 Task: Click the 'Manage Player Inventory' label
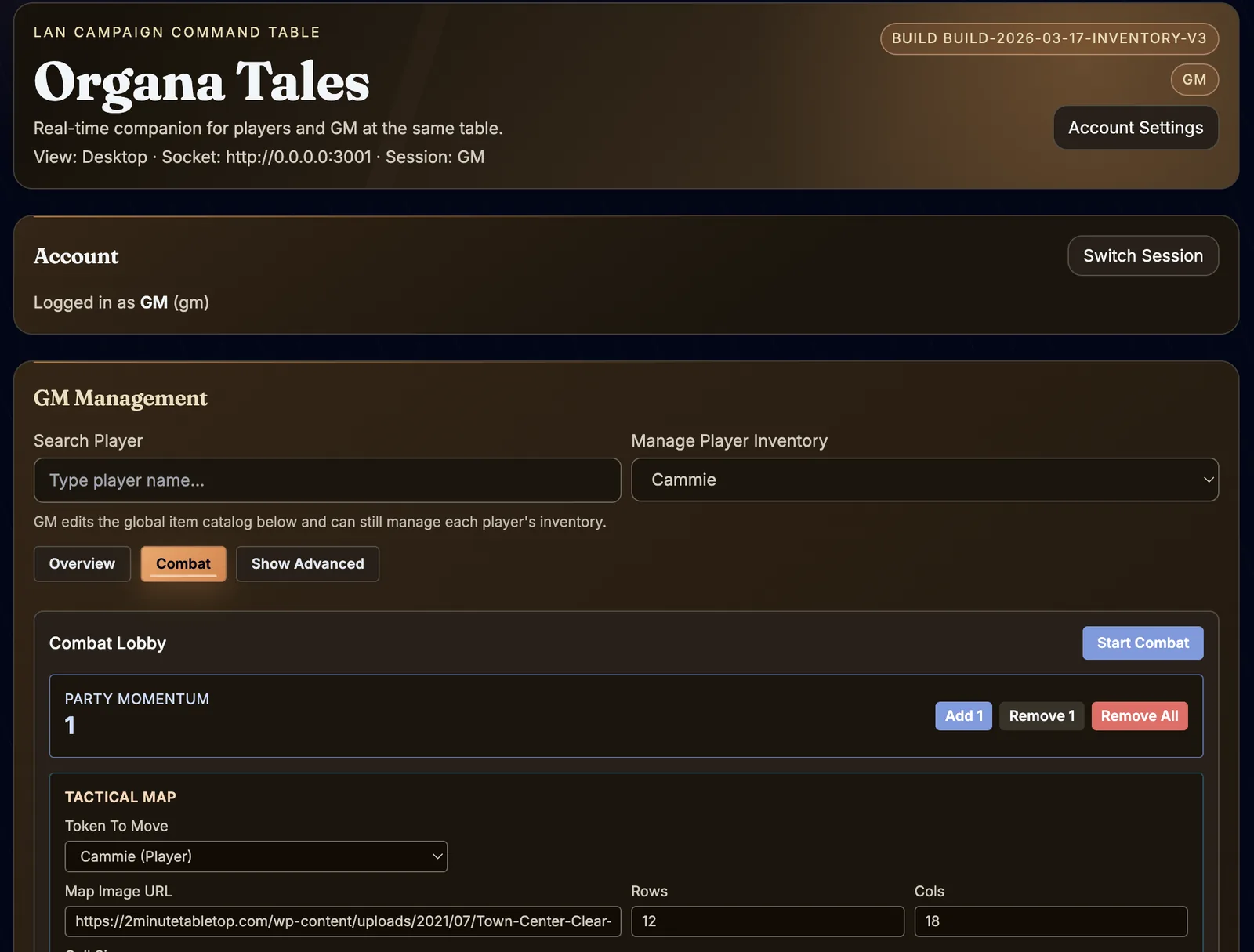click(730, 441)
